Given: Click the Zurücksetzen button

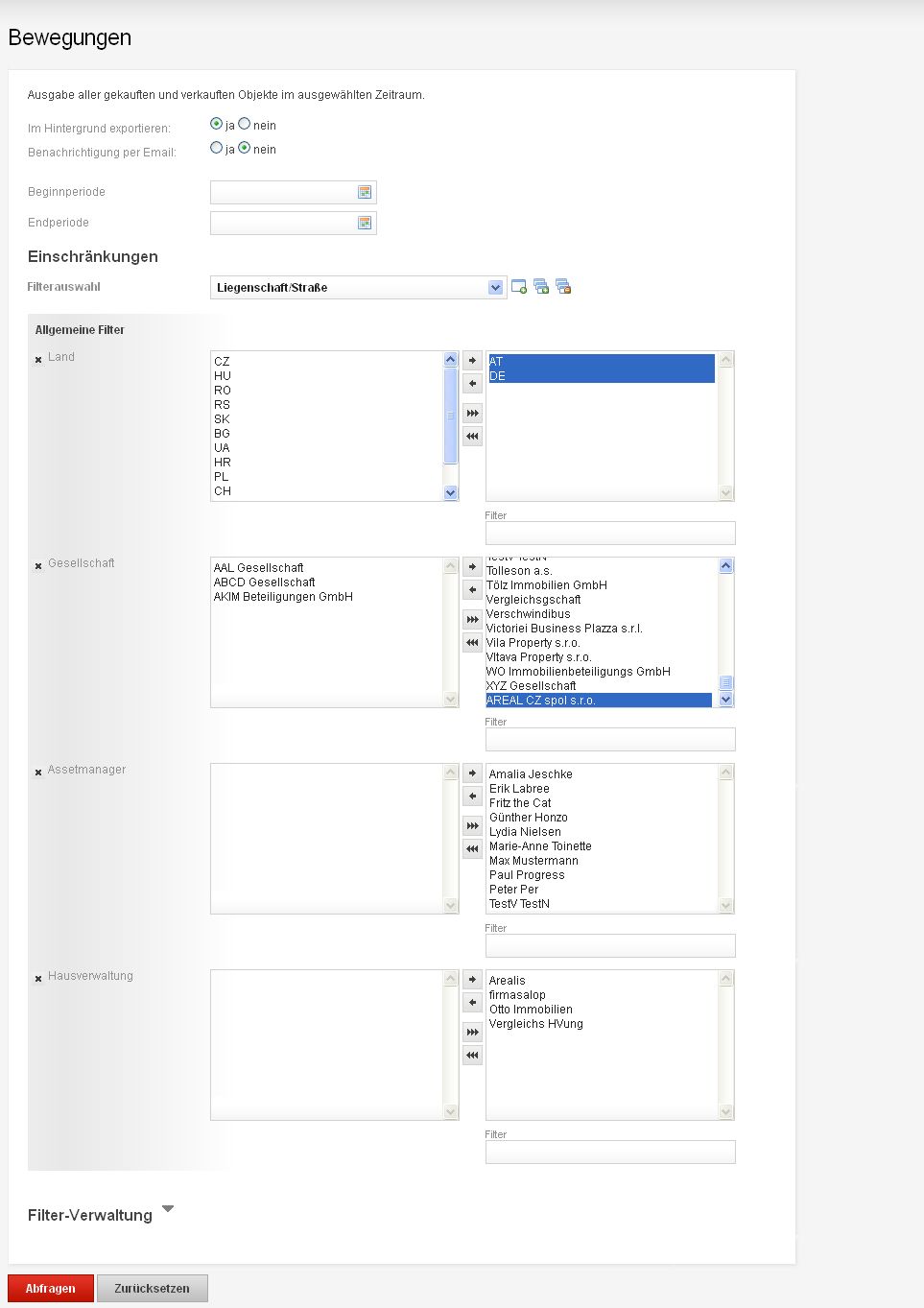Looking at the screenshot, I should click(152, 1289).
